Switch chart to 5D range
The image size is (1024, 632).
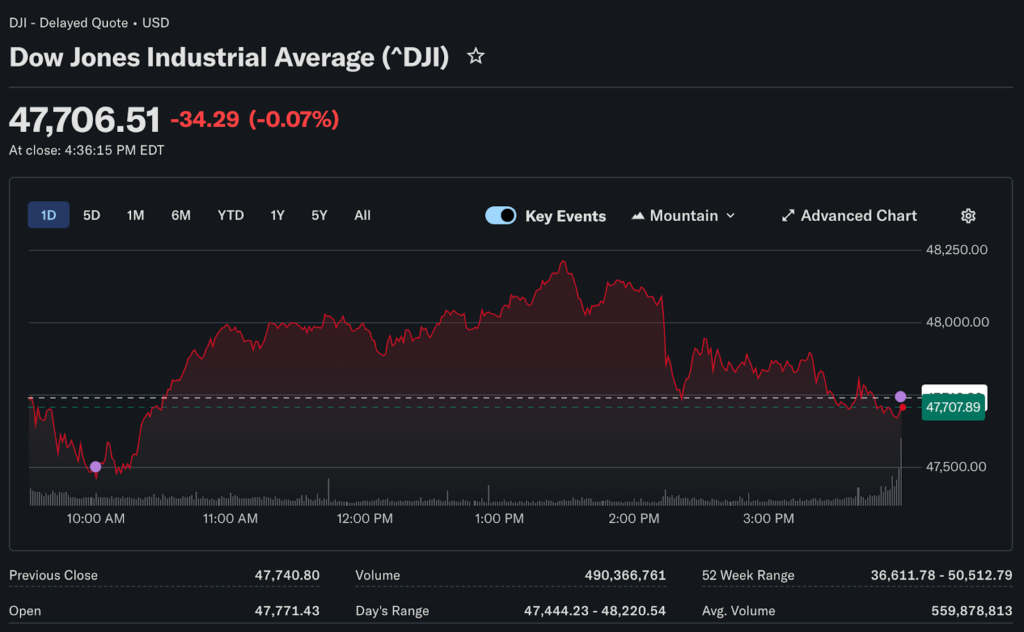[x=91, y=215]
